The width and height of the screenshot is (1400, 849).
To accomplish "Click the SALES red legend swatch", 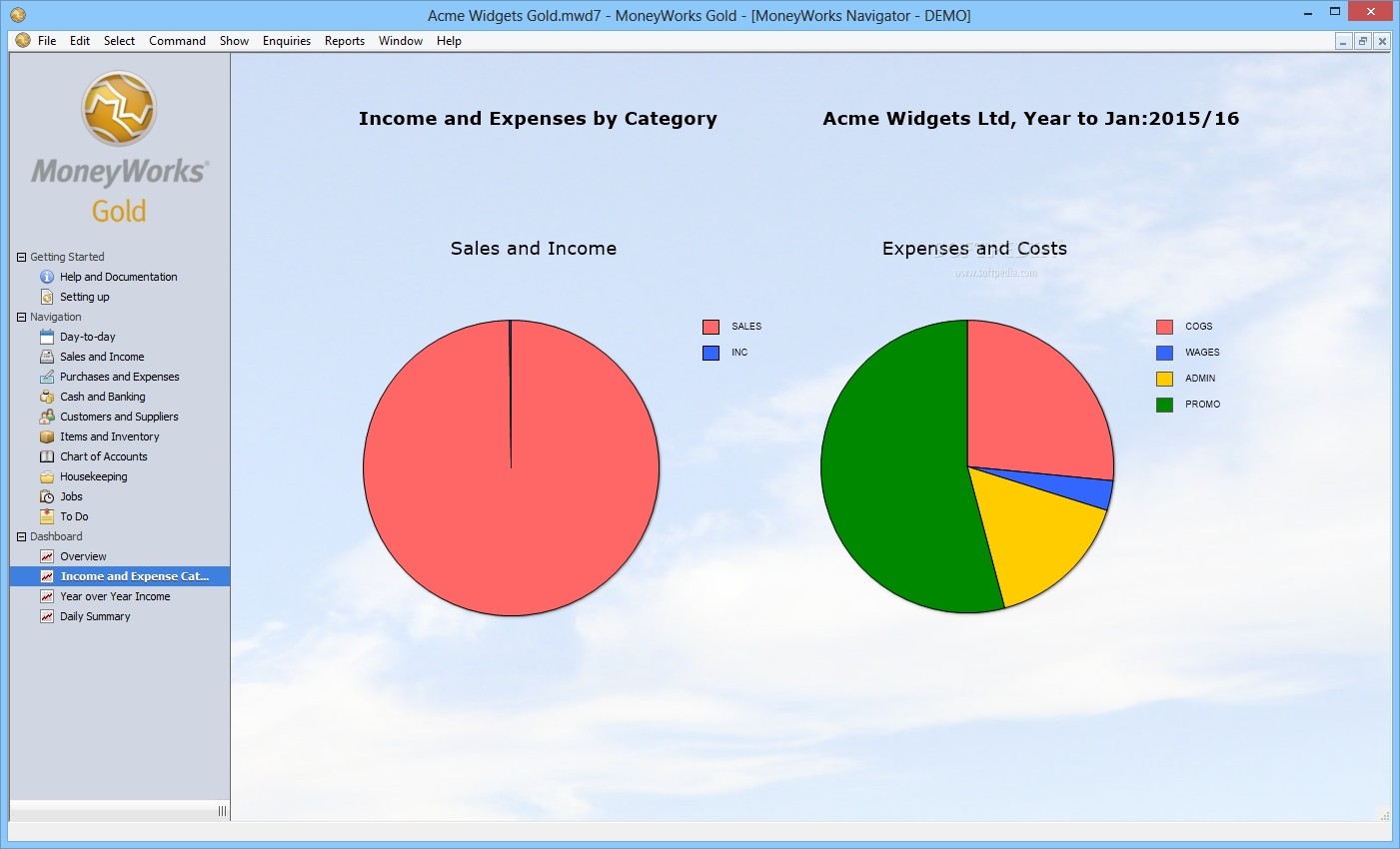I will (x=710, y=327).
